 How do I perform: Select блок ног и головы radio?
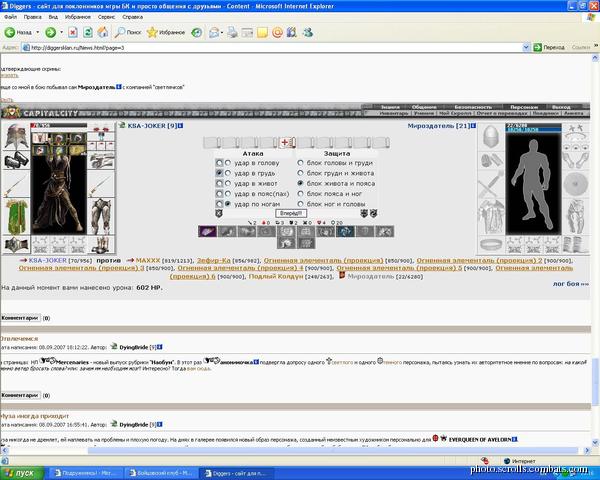coord(300,204)
